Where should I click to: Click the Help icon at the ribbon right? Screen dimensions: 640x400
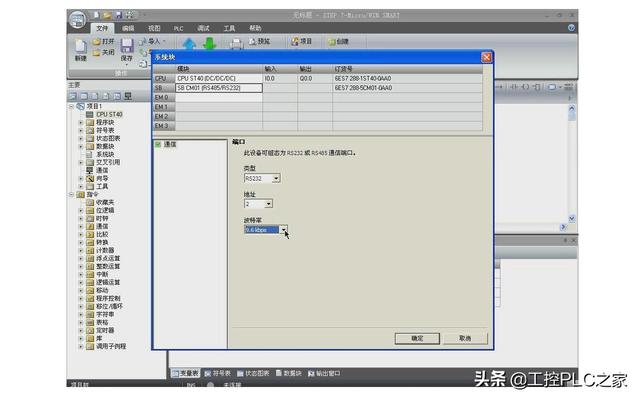click(571, 28)
